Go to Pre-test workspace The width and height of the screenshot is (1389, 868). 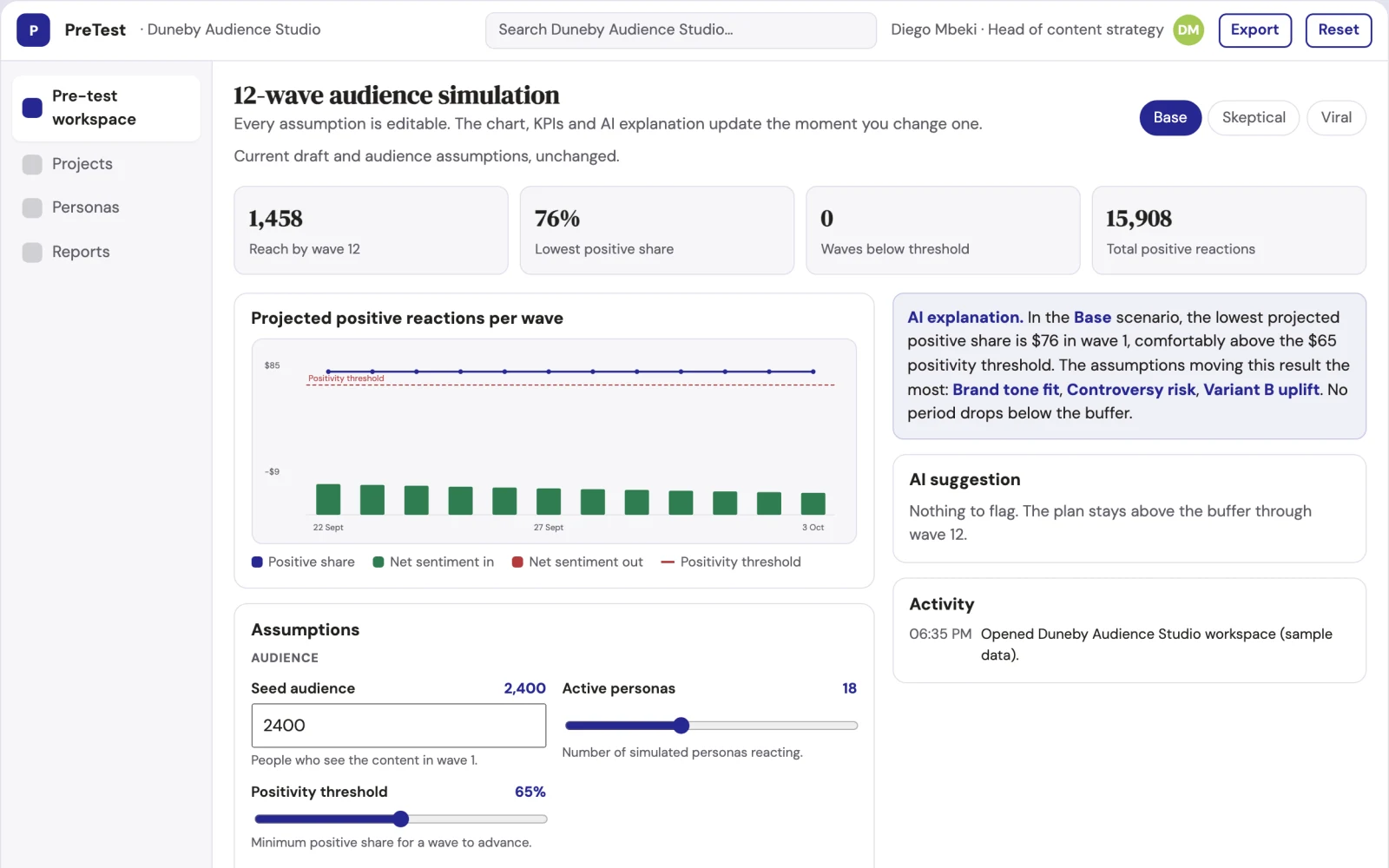point(106,108)
